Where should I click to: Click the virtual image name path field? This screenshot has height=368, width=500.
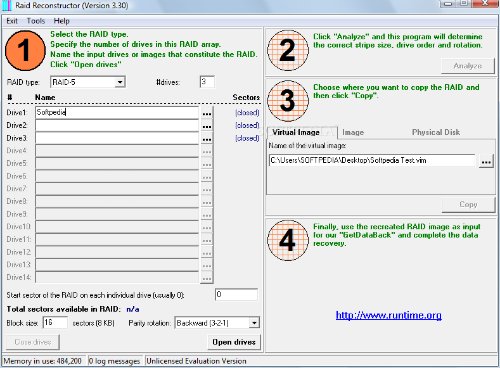click(372, 160)
